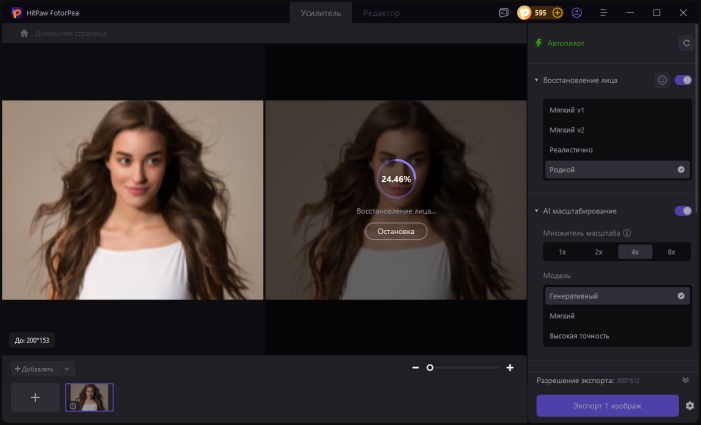Image resolution: width=701 pixels, height=425 pixels.
Task: Click the zoom slider handle
Action: 430,368
